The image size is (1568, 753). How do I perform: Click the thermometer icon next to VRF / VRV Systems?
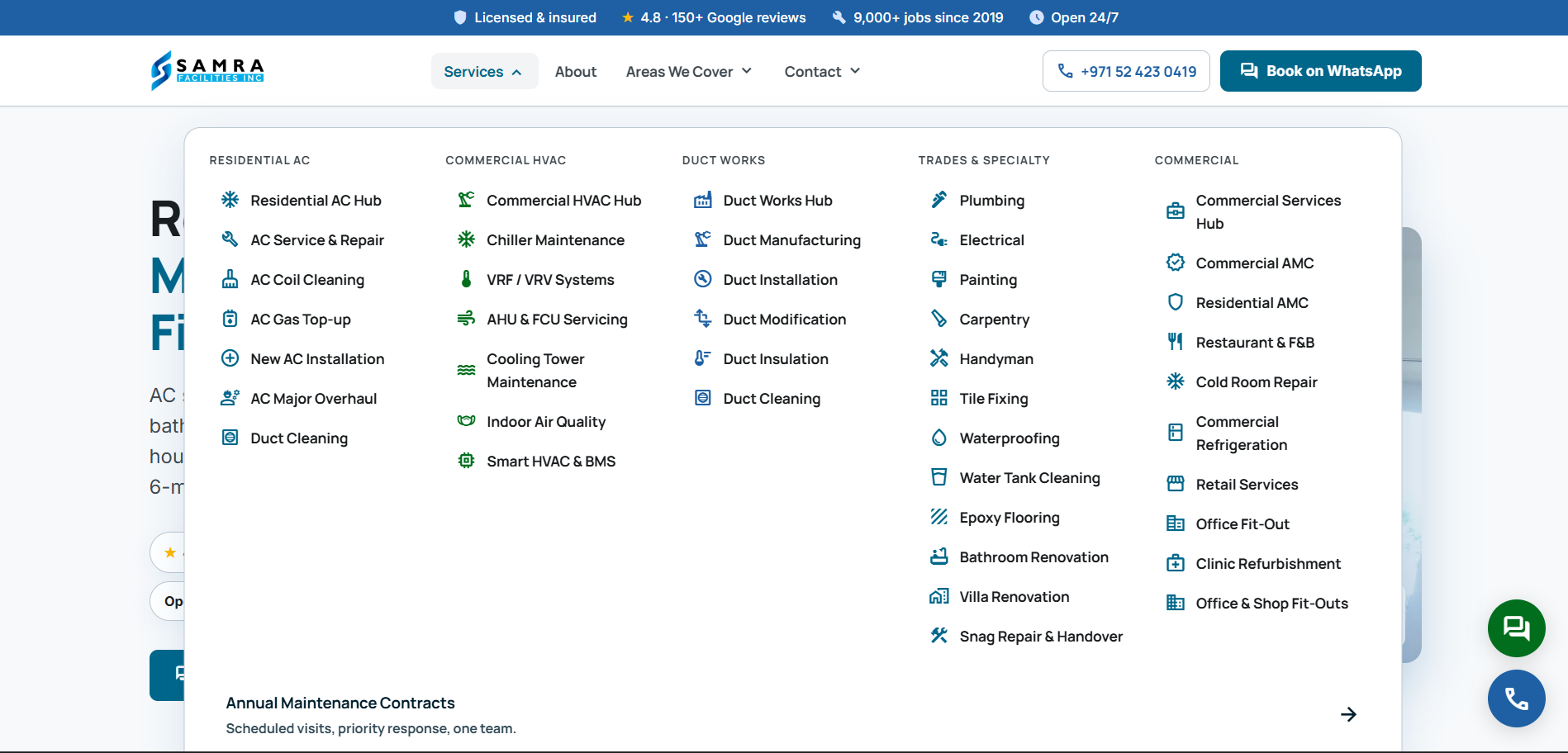point(466,279)
